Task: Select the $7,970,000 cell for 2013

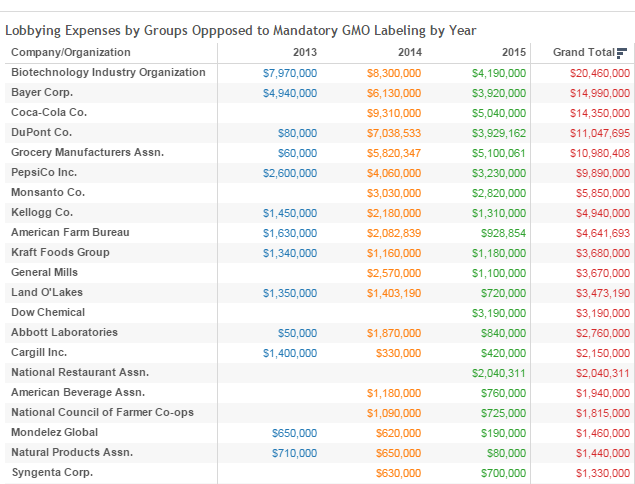Action: tap(290, 73)
